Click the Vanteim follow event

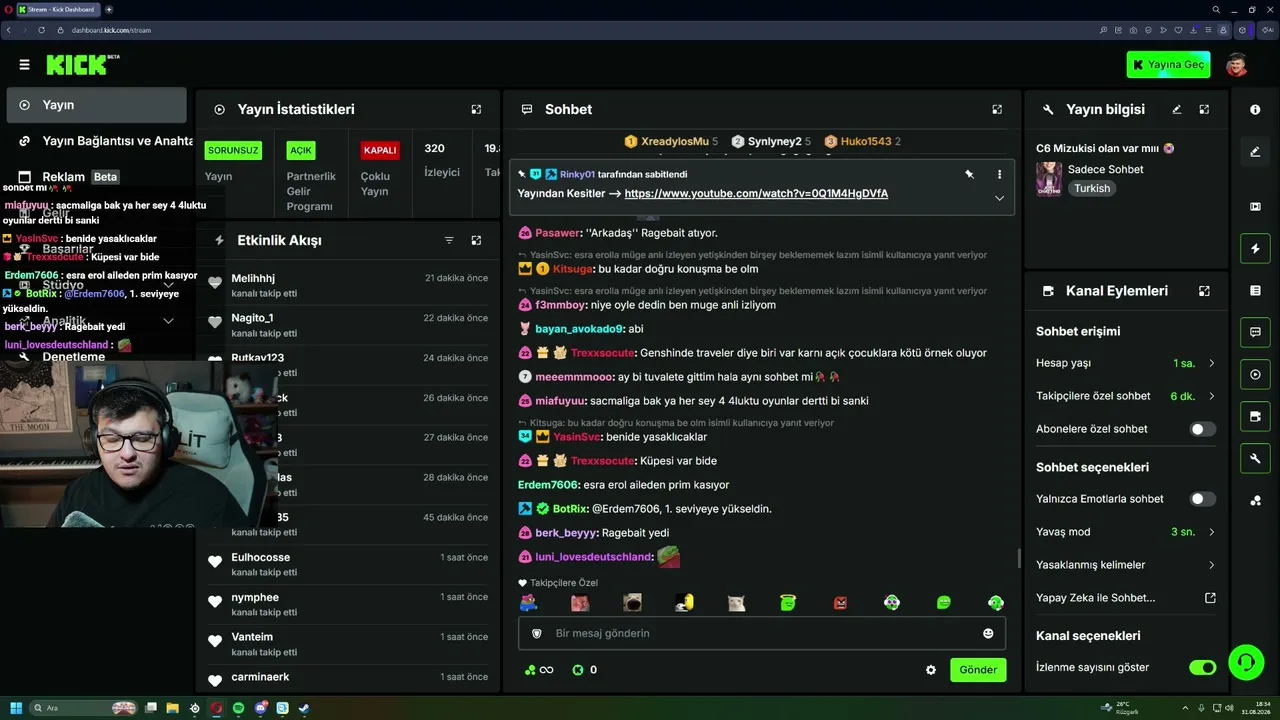coord(348,645)
